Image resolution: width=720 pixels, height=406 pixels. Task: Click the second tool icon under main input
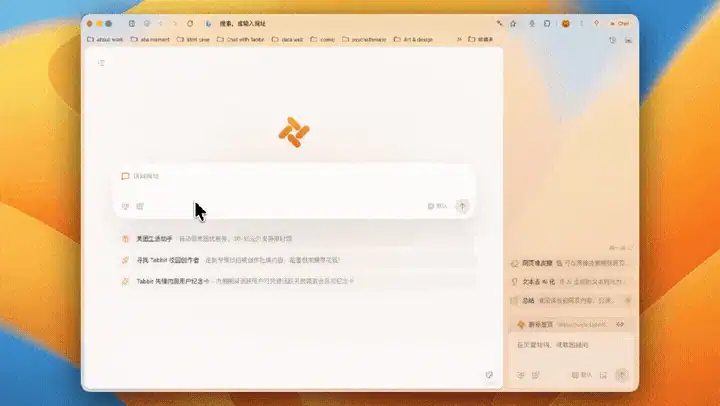[x=140, y=207]
